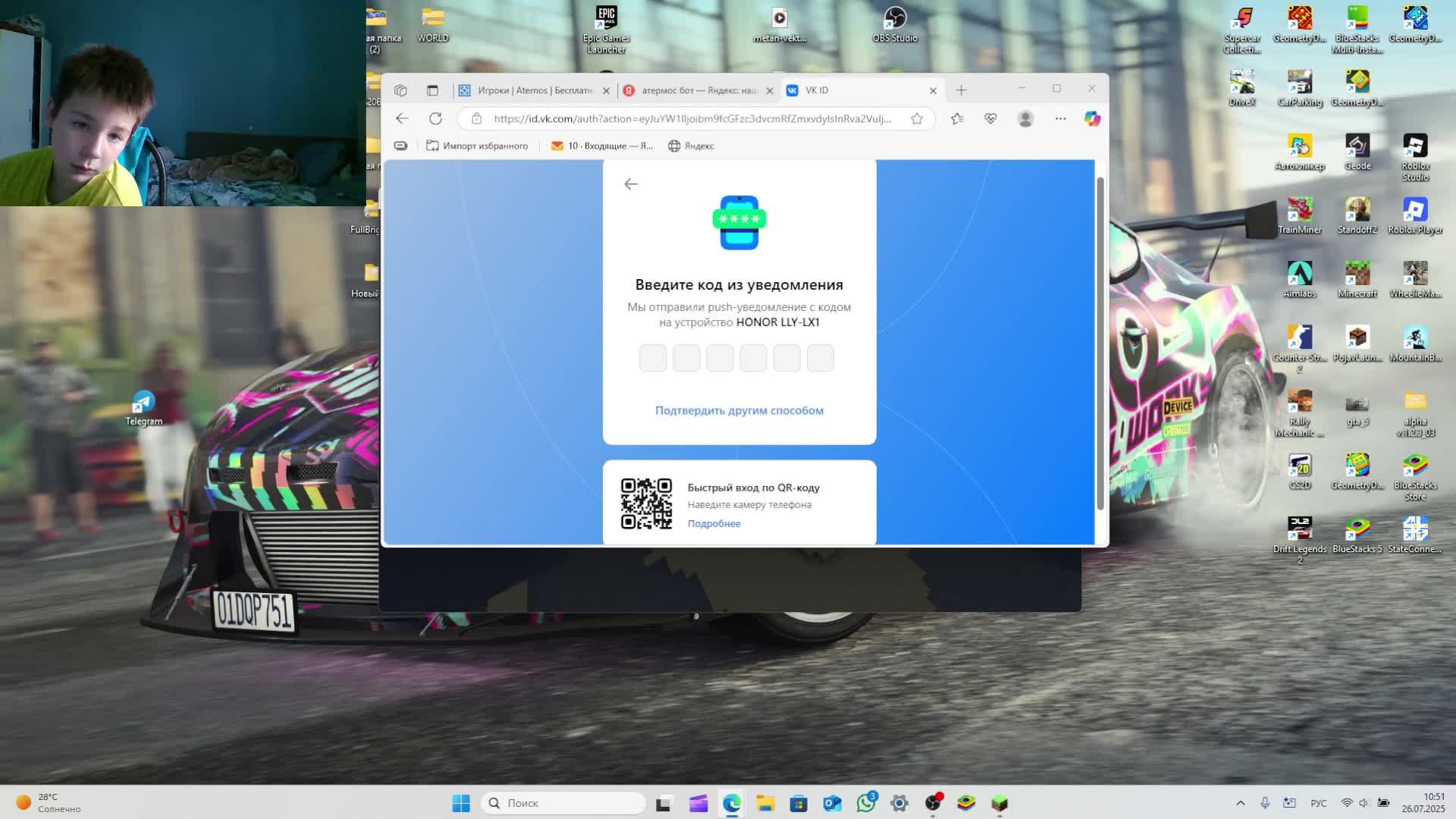Viewport: 1456px width, 819px height.
Task: Click Подтвердить другим способом link
Action: tap(739, 410)
